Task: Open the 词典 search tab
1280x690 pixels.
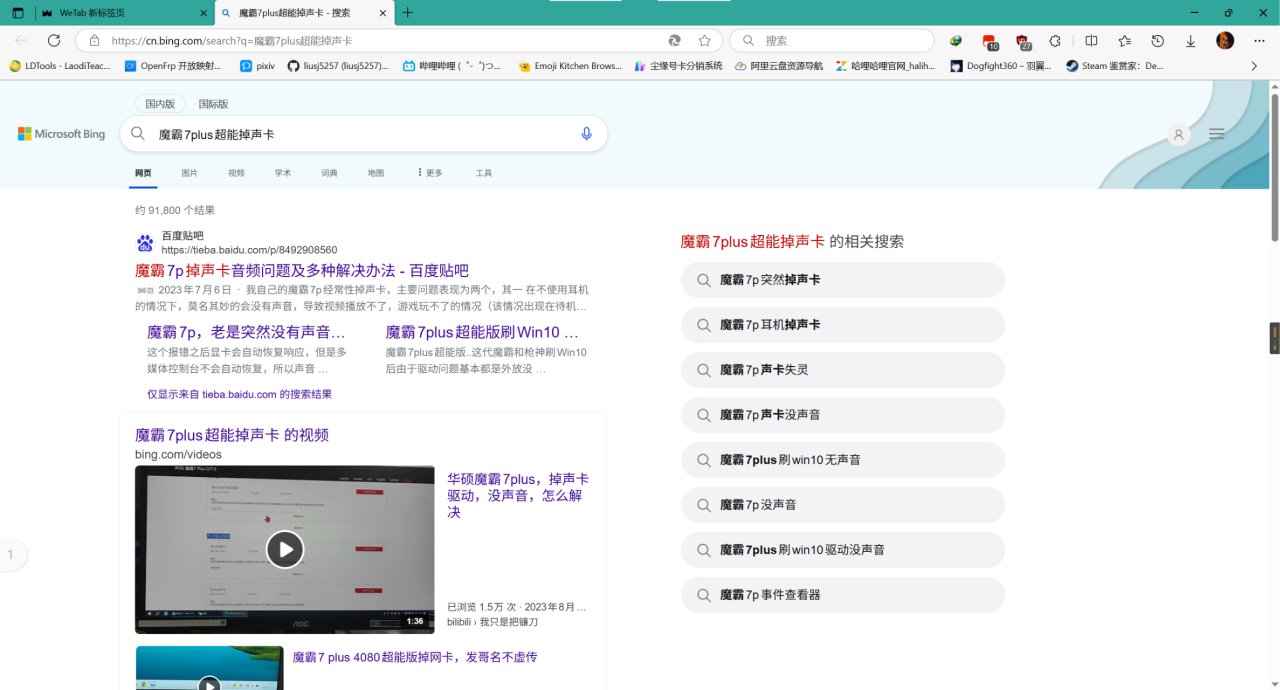Action: pos(329,173)
